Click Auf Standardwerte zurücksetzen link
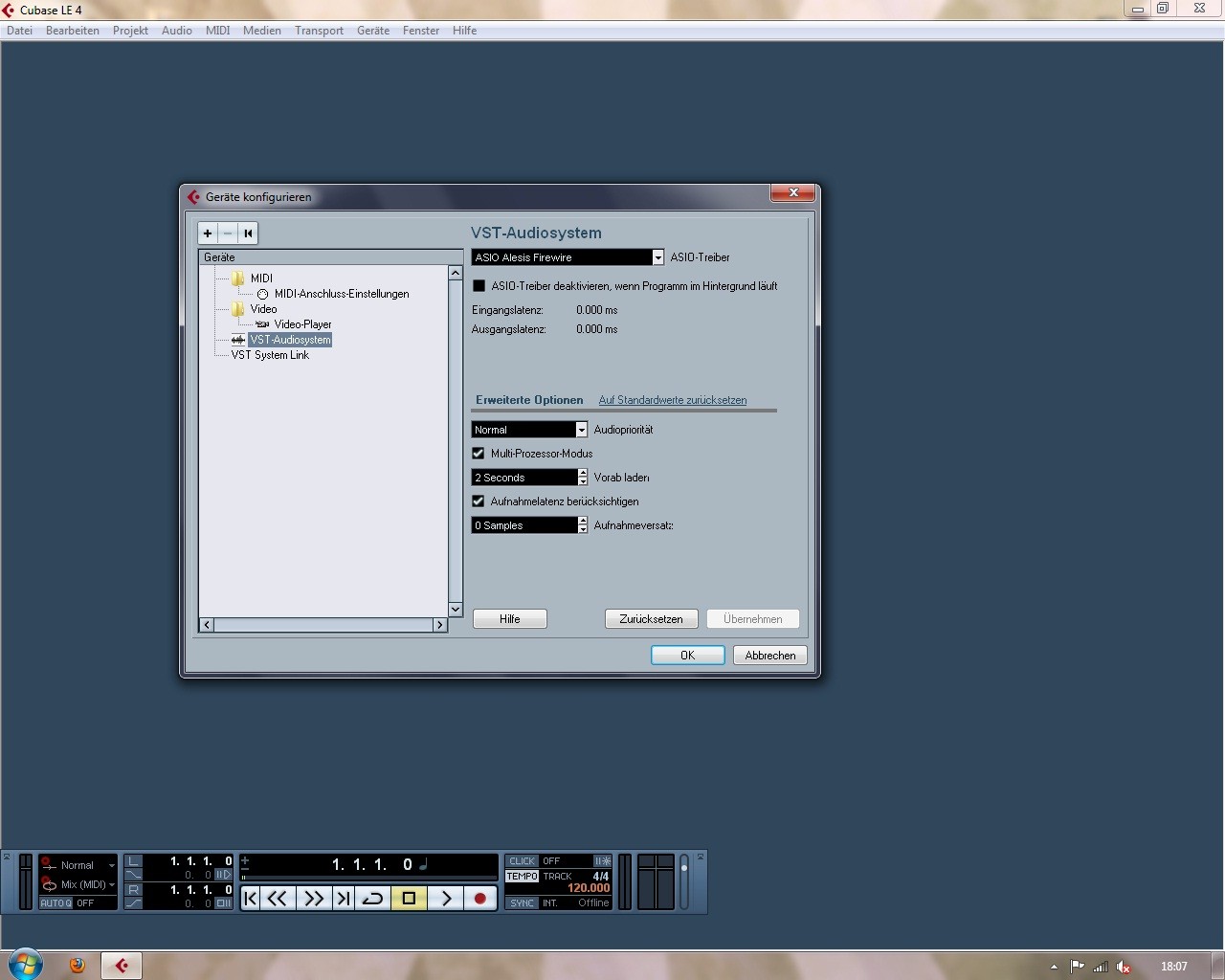1225x980 pixels. point(673,400)
